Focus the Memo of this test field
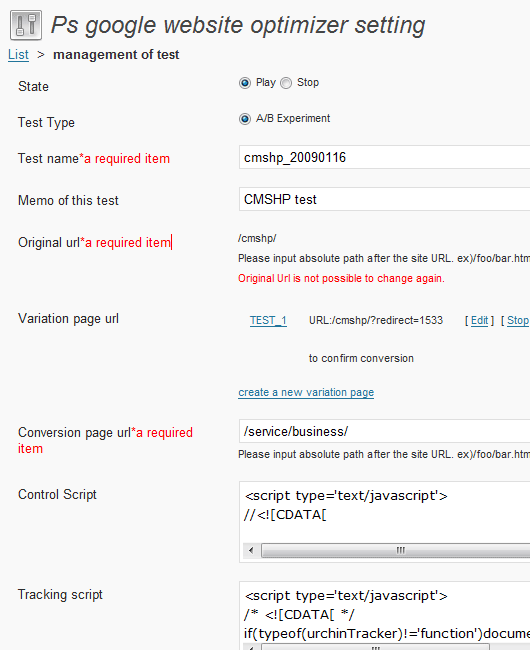Image resolution: width=530 pixels, height=650 pixels. [x=385, y=199]
